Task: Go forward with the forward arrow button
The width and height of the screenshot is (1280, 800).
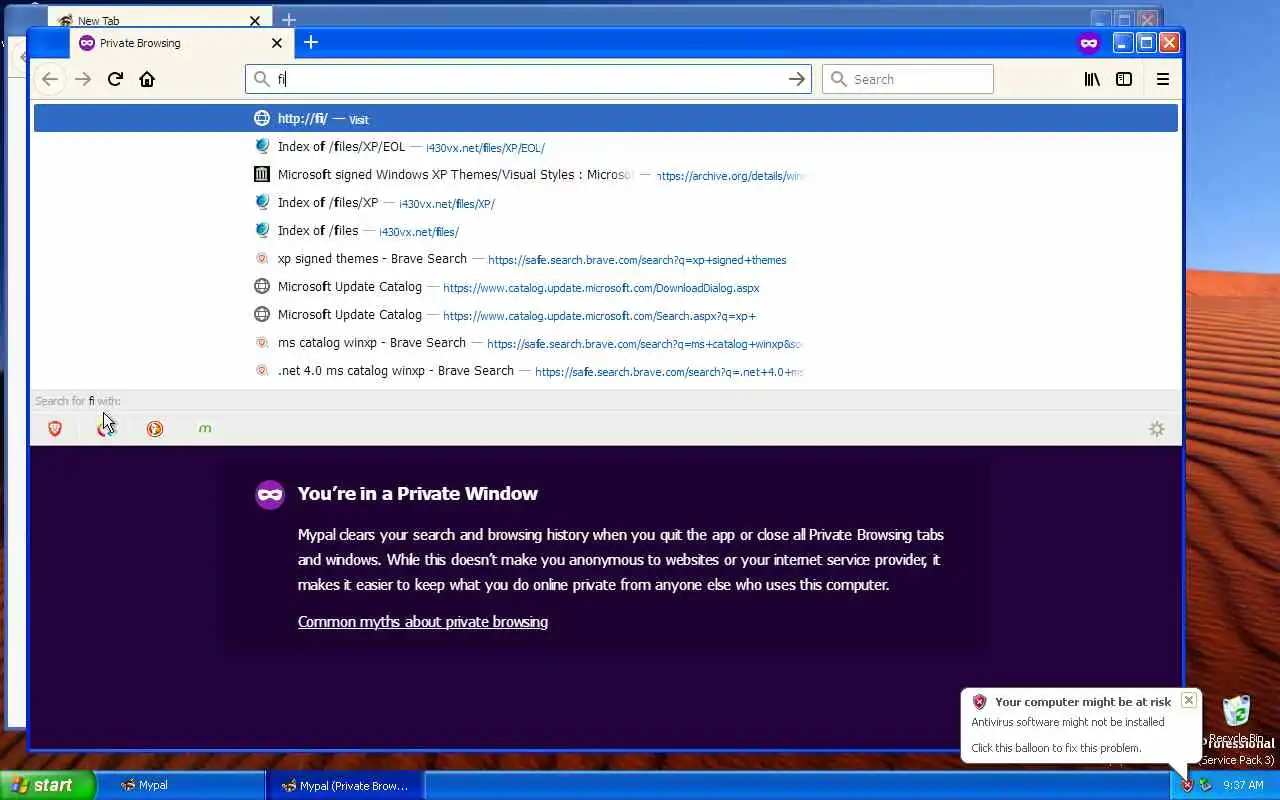Action: tap(83, 79)
